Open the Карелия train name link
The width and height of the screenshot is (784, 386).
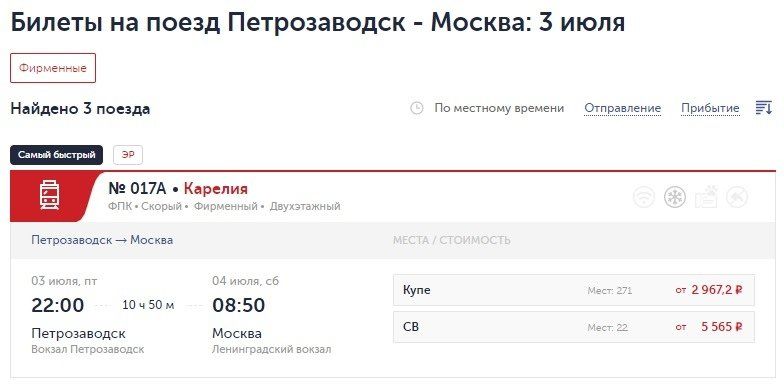tap(216, 189)
